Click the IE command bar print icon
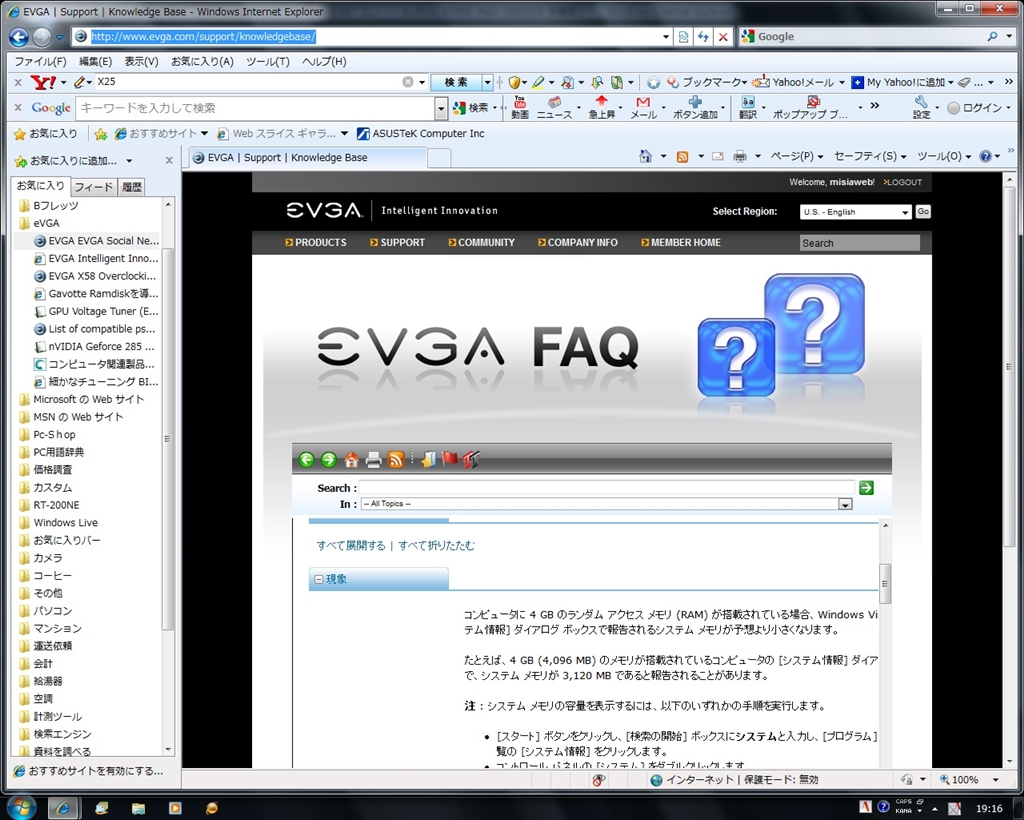The width and height of the screenshot is (1024, 820). (x=740, y=156)
